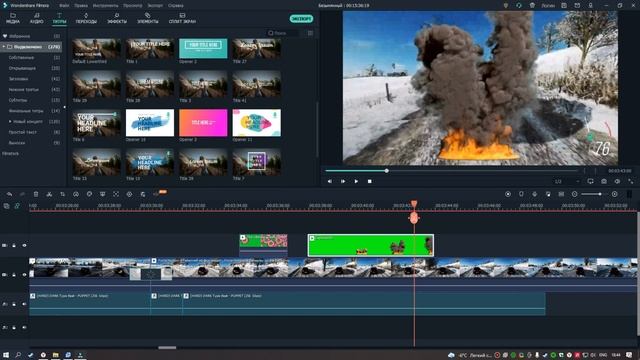Viewport: 640px width, 360px height.
Task: Select the teal Opener 2 title thumbnail
Action: [x=203, y=49]
